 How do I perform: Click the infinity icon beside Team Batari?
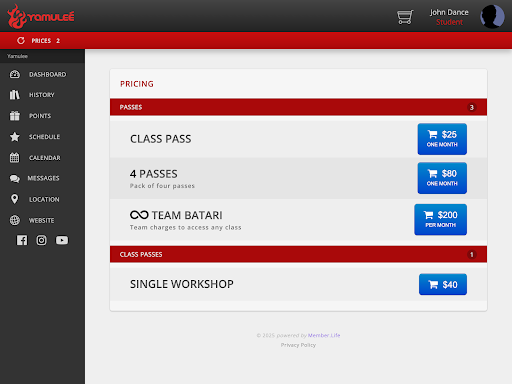click(139, 215)
